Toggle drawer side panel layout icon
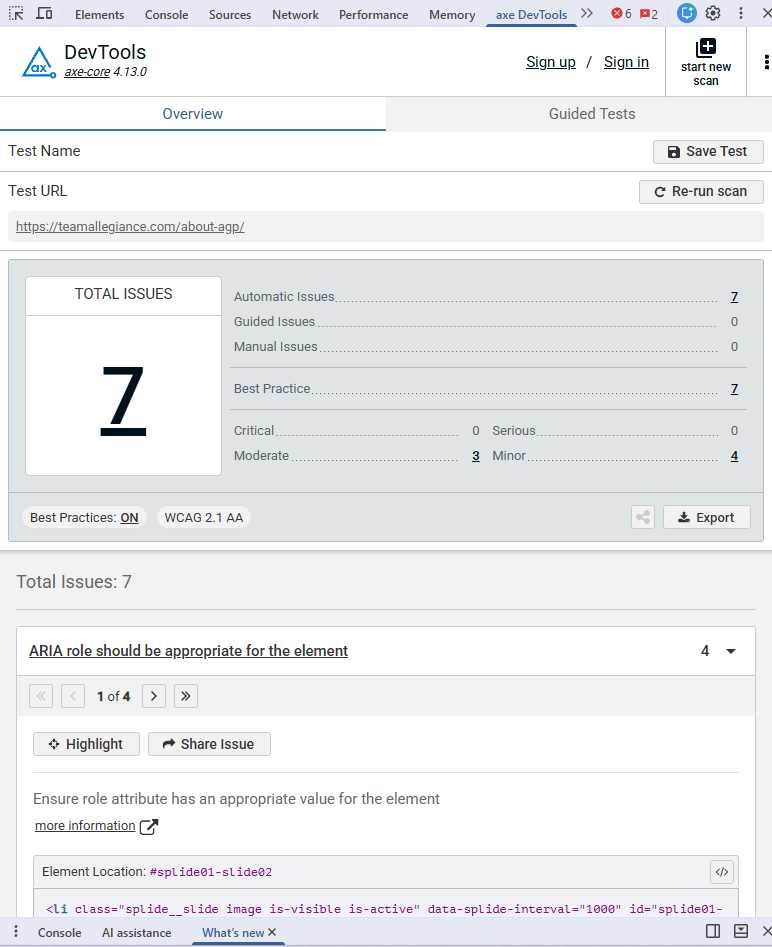The height and width of the screenshot is (947, 772). pyautogui.click(x=713, y=931)
